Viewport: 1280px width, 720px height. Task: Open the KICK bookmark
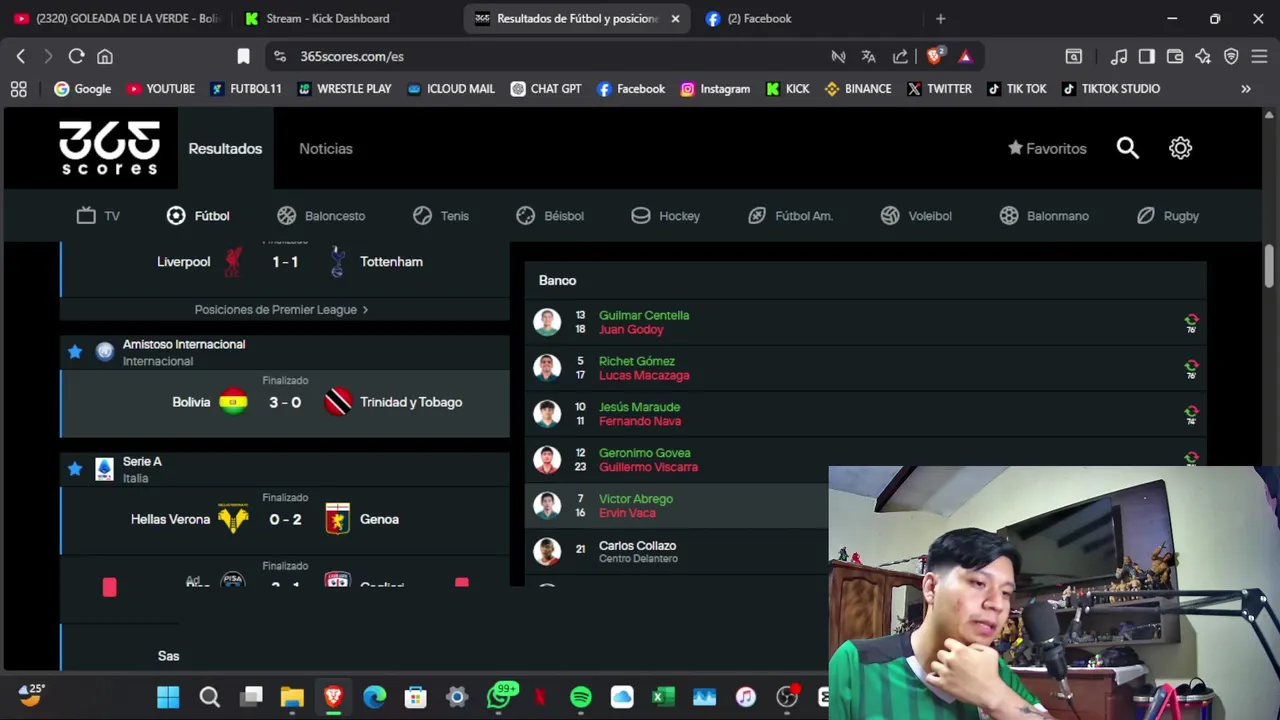click(788, 89)
